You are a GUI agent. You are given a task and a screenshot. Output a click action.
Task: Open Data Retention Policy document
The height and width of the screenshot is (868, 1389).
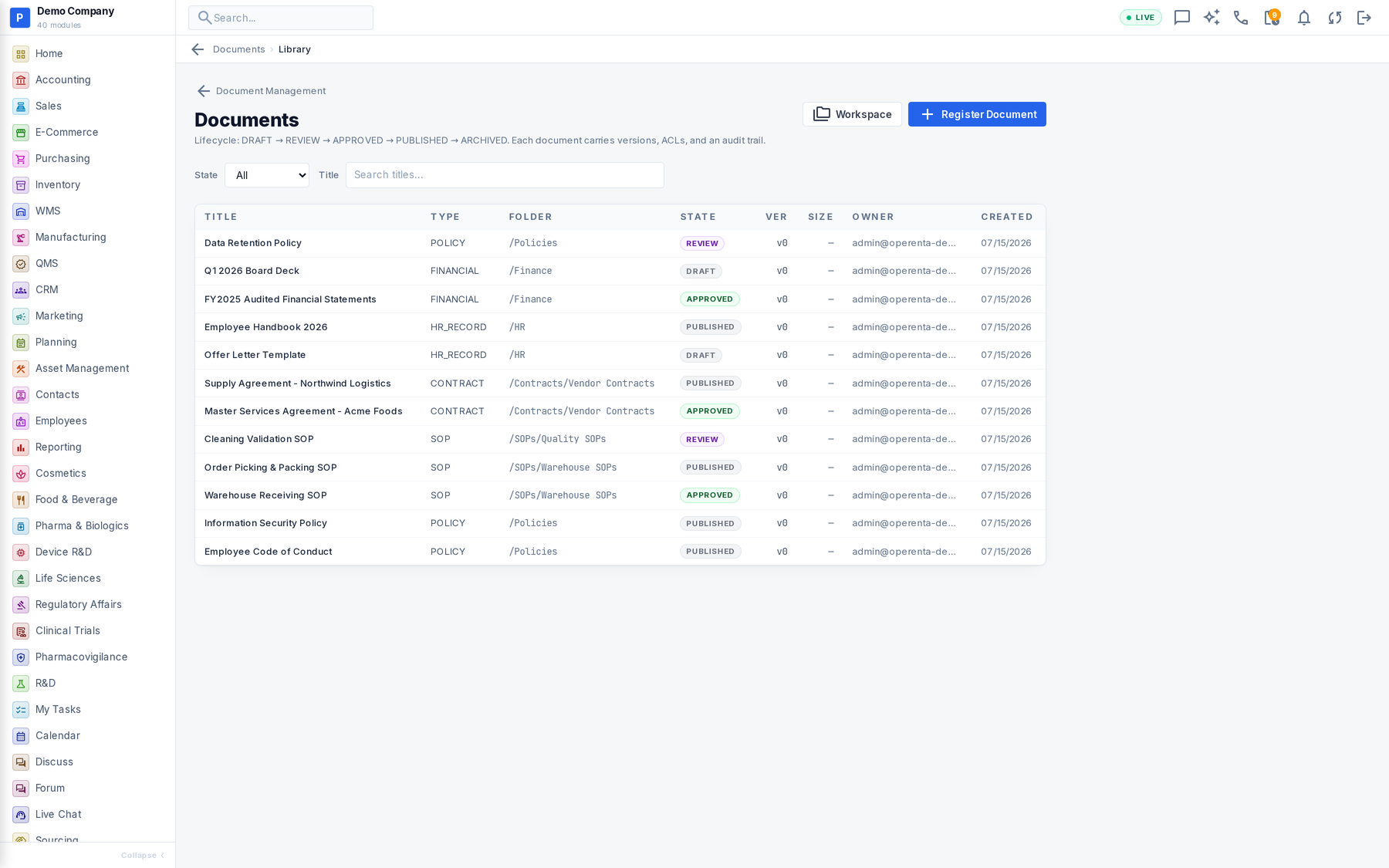(x=253, y=243)
